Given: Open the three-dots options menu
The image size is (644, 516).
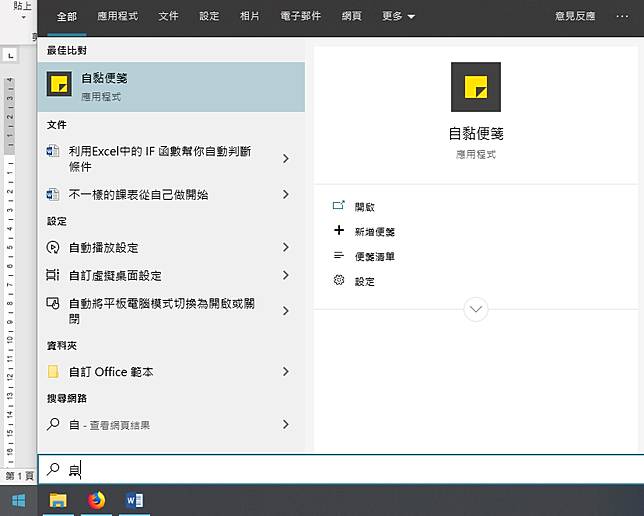Looking at the screenshot, I should (622, 16).
